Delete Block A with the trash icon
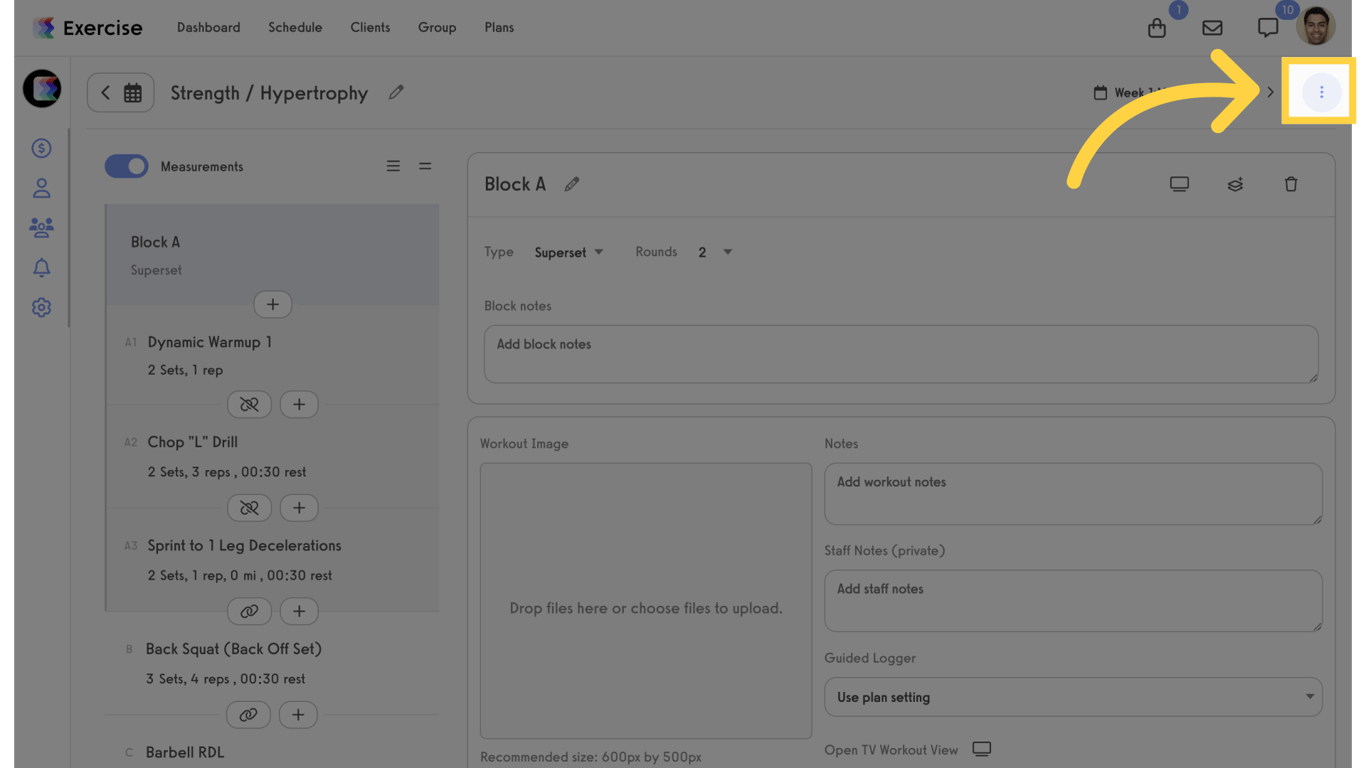Screen dimensions: 1366x768 point(1291,184)
